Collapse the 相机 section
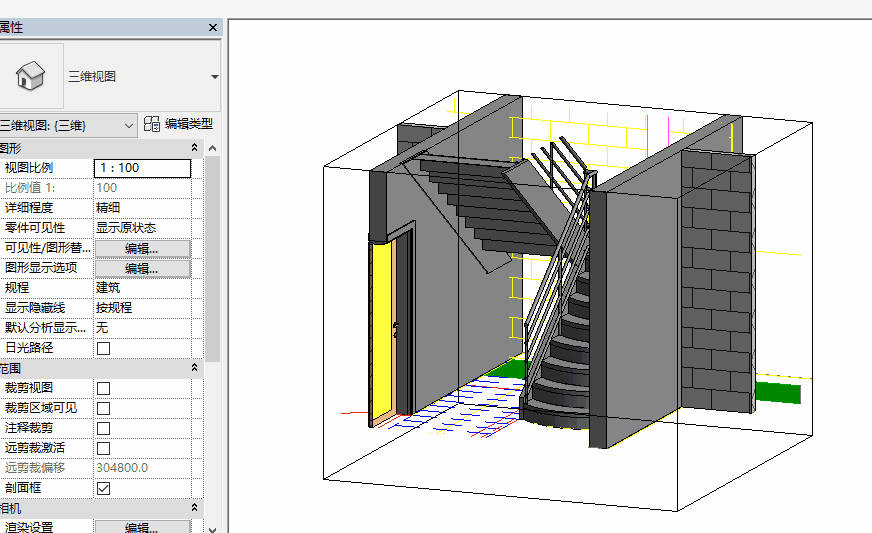872x533 pixels. coord(194,507)
